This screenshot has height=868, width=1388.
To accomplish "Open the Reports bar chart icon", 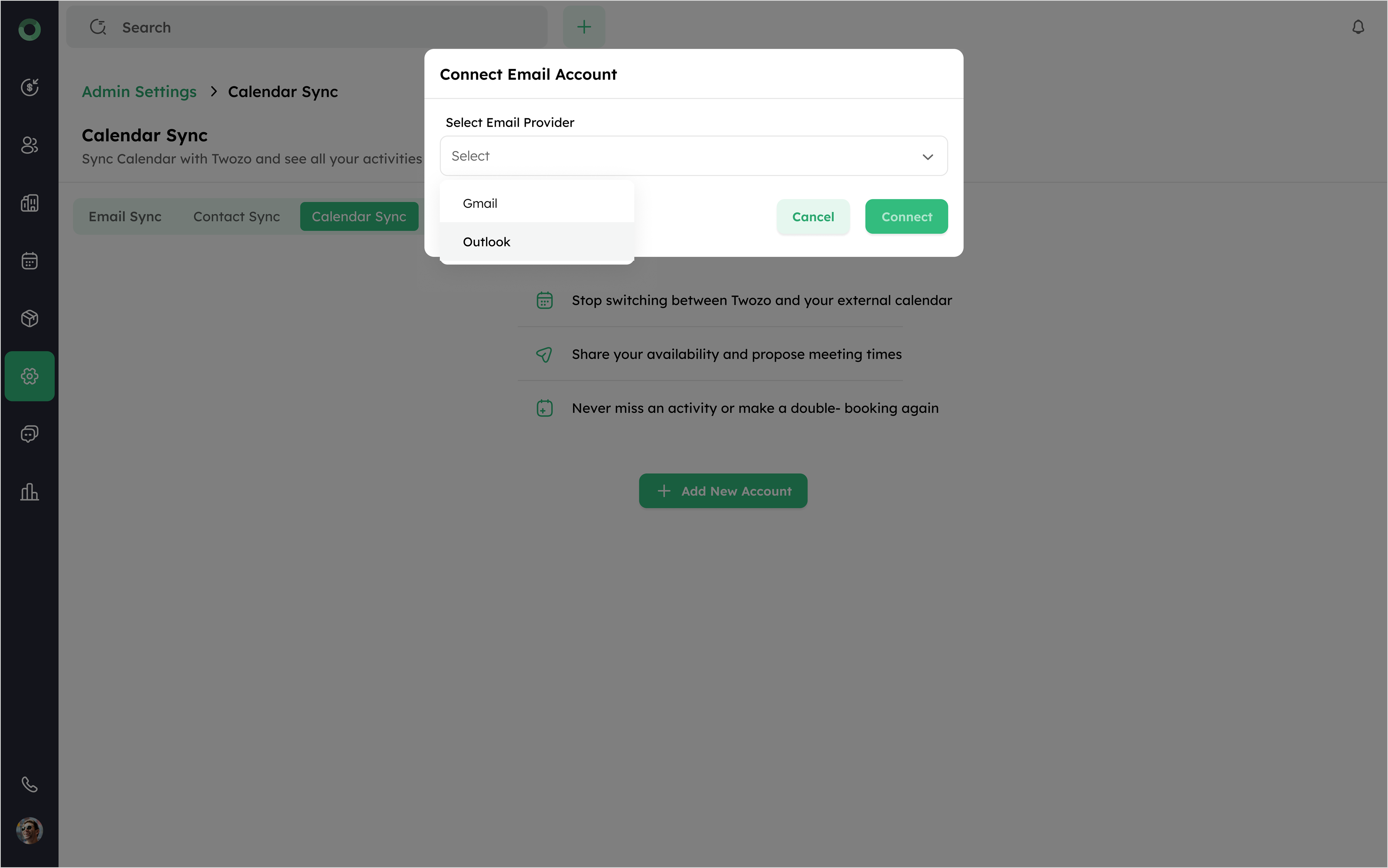I will click(x=29, y=491).
